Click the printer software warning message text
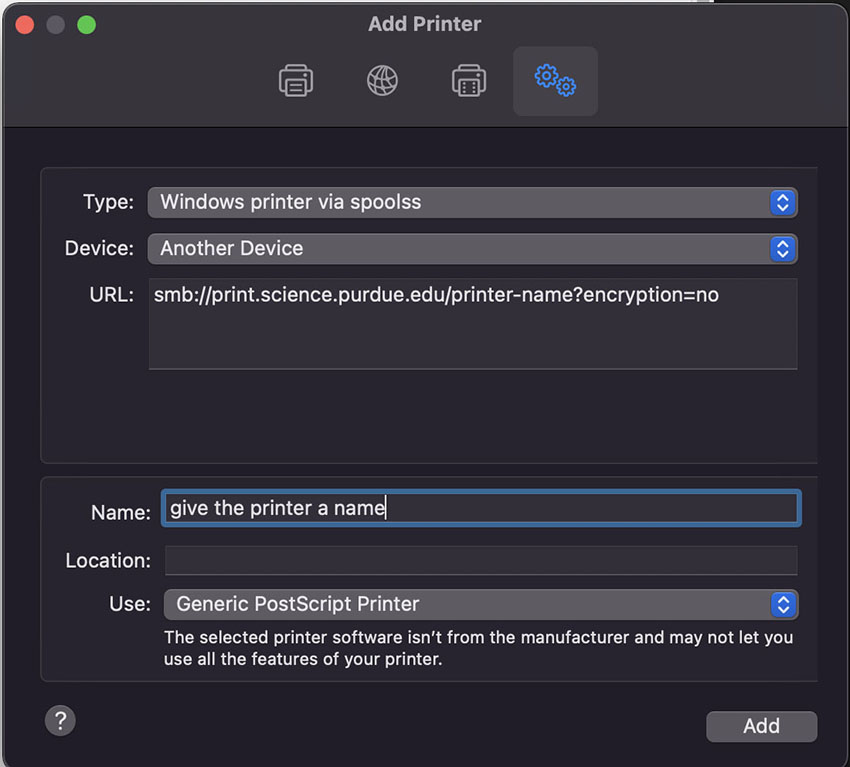 coord(478,648)
